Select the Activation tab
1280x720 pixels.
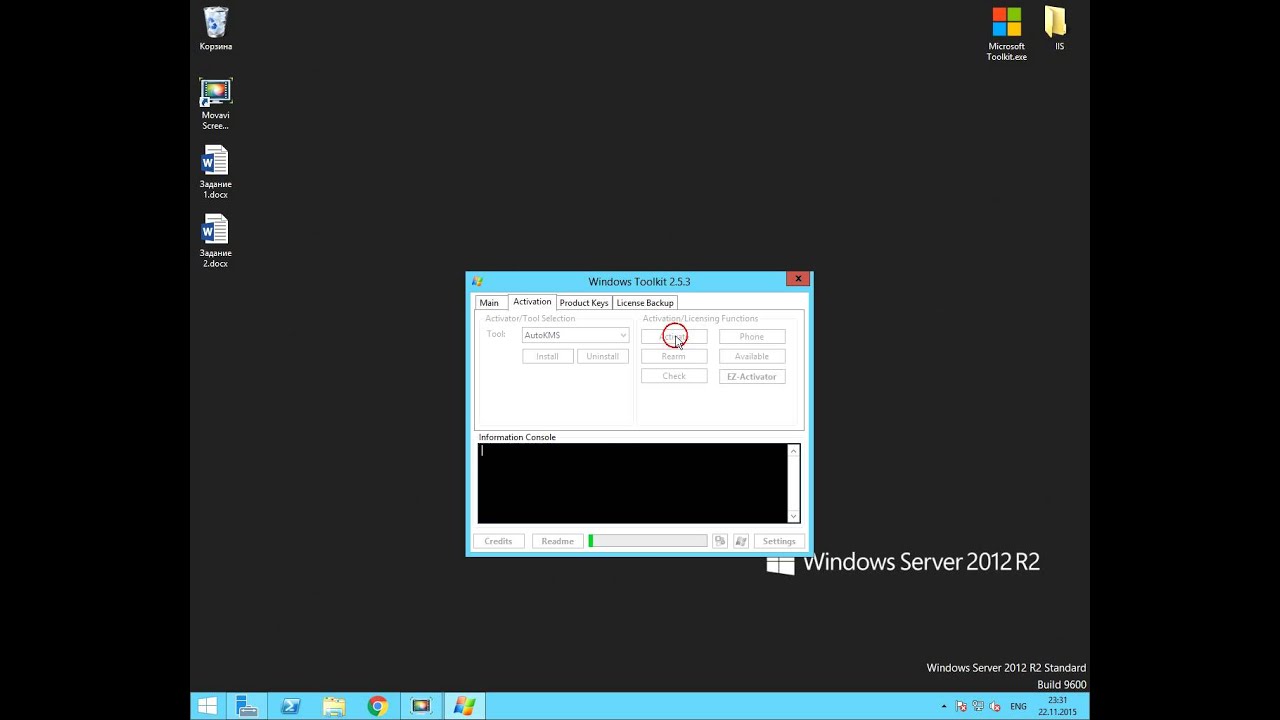pyautogui.click(x=532, y=302)
